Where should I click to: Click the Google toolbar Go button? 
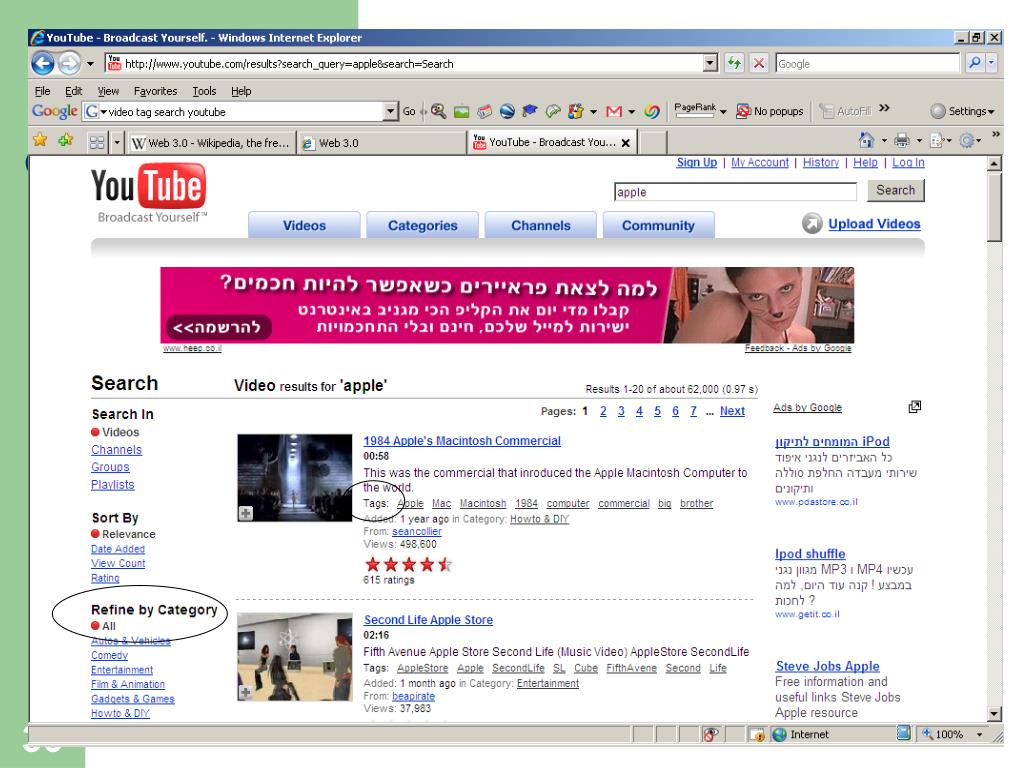coord(409,112)
